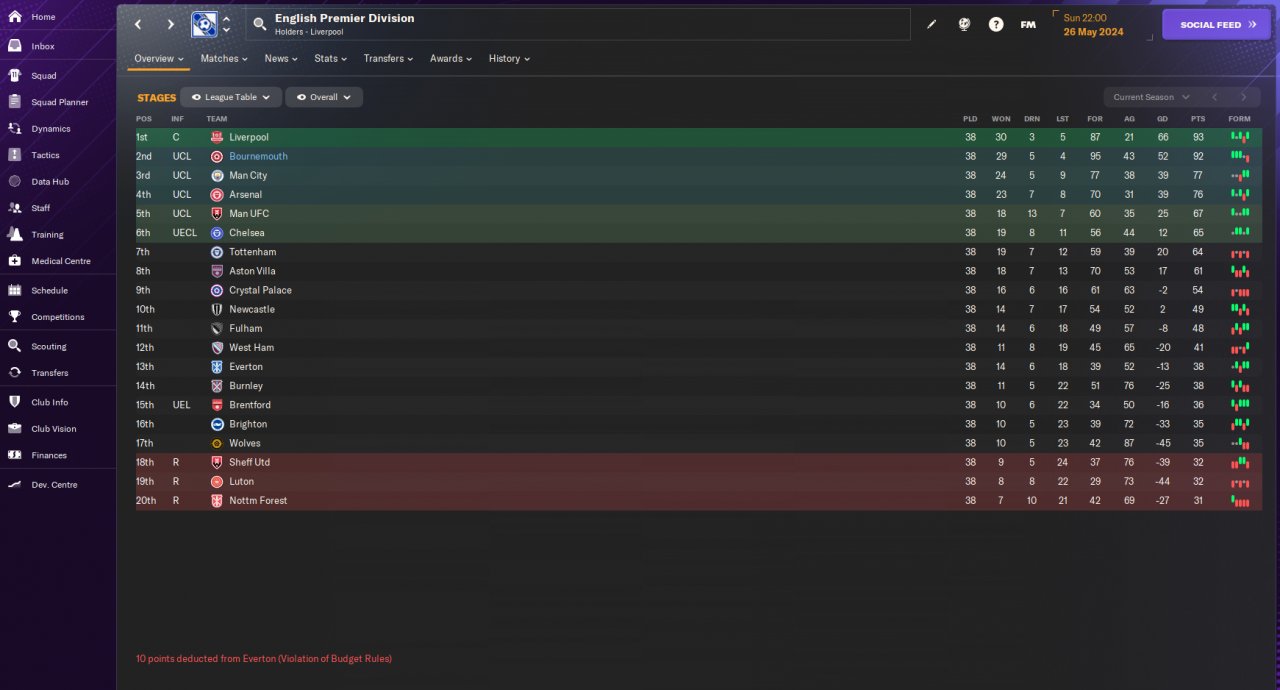Click the Liverpool club badge

coord(217,137)
